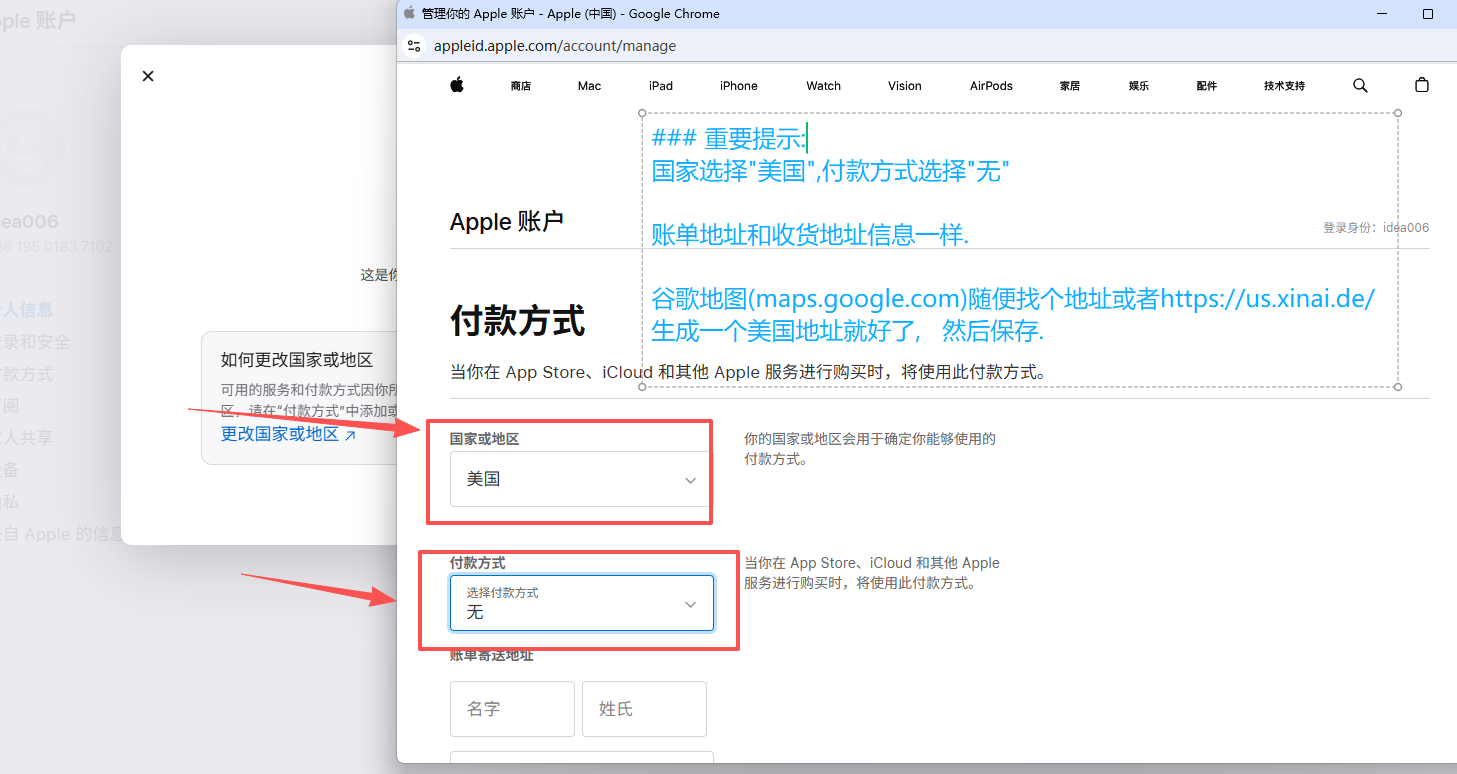
Task: Click the Apple logo in navigation bar
Action: [456, 85]
